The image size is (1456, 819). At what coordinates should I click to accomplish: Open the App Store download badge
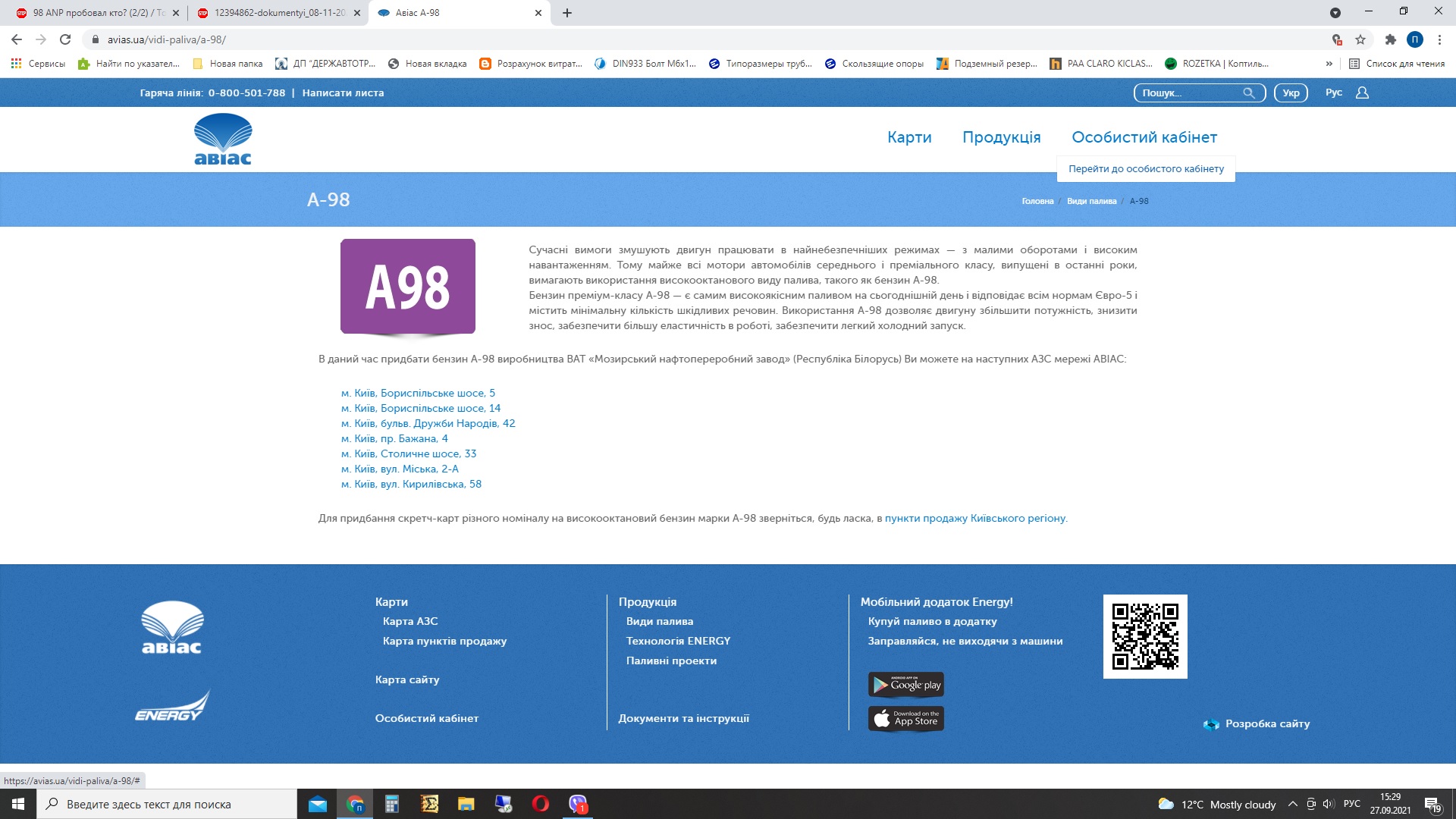tap(905, 718)
